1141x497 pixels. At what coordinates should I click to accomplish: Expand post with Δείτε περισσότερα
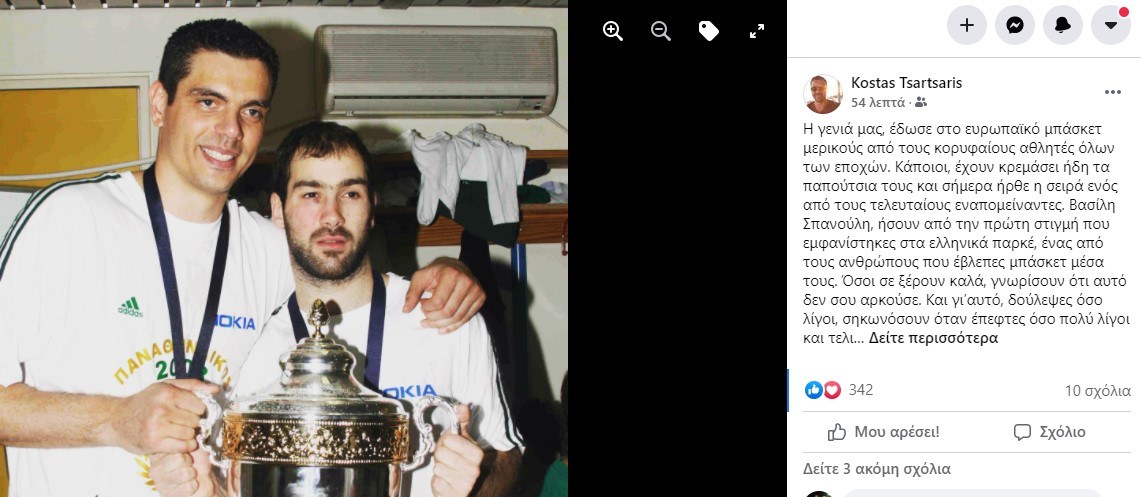pos(933,338)
